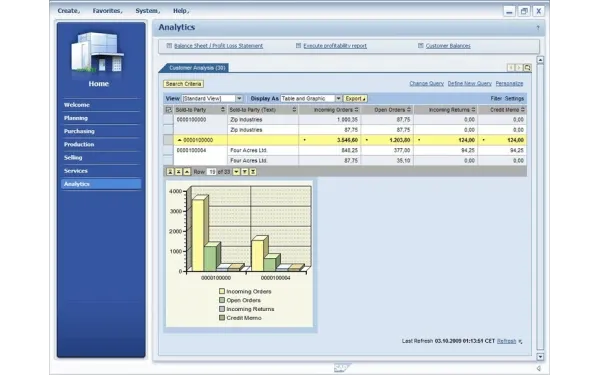Go to Welcome in the sidebar
Image resolution: width=600 pixels, height=375 pixels.
77,105
